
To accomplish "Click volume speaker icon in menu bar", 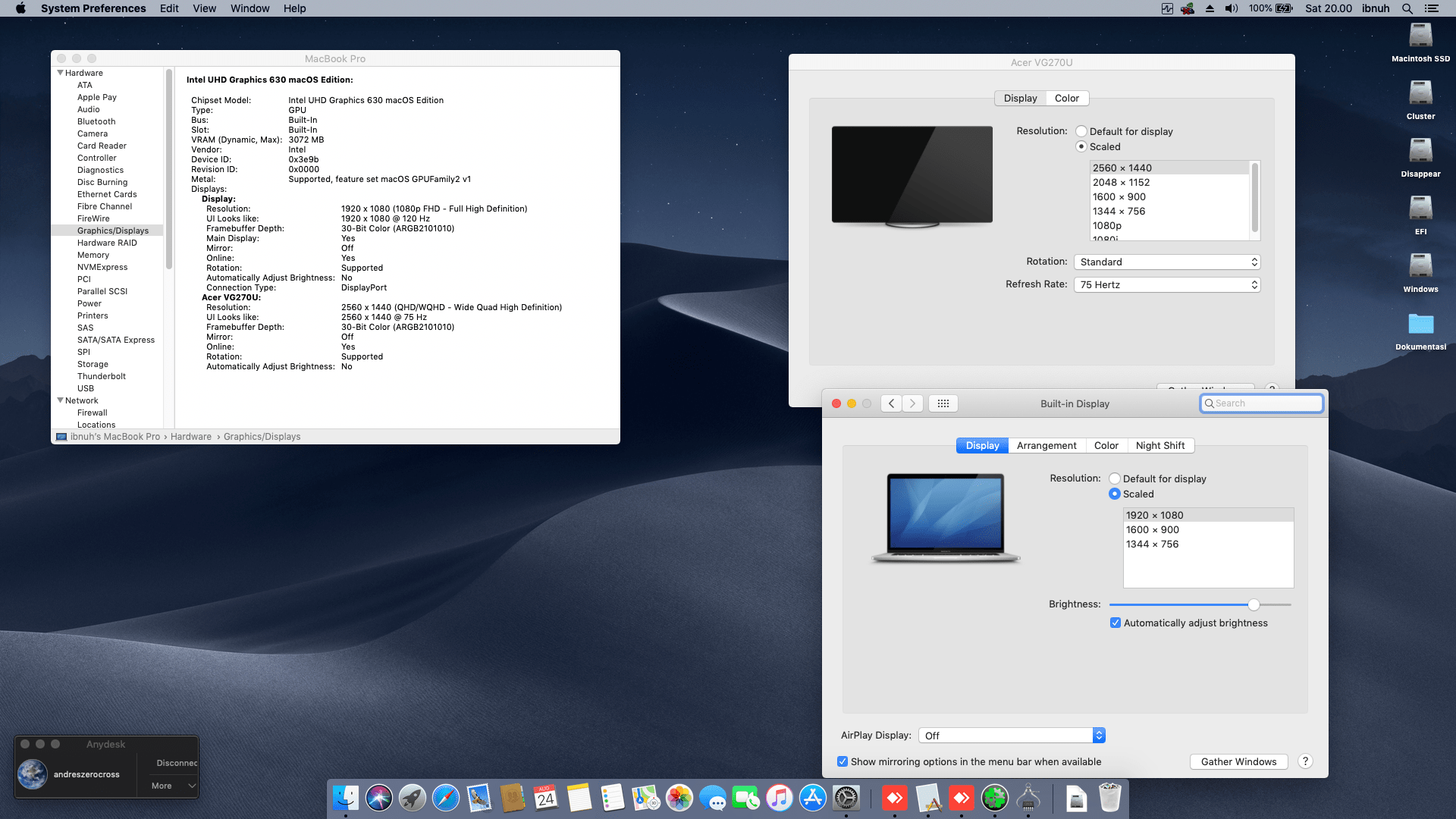I will (1232, 8).
